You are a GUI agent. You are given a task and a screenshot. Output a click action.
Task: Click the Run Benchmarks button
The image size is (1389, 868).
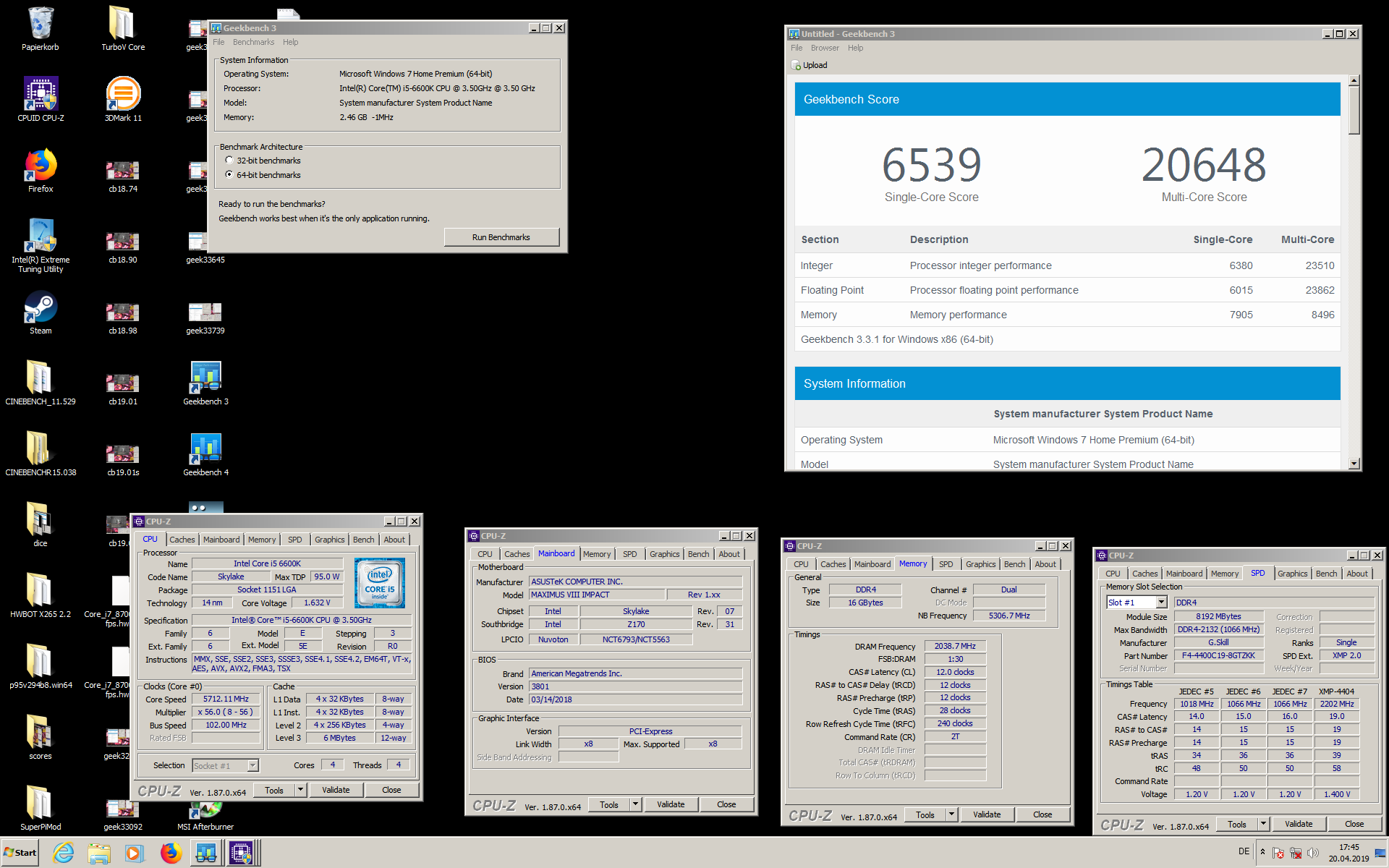pyautogui.click(x=501, y=237)
